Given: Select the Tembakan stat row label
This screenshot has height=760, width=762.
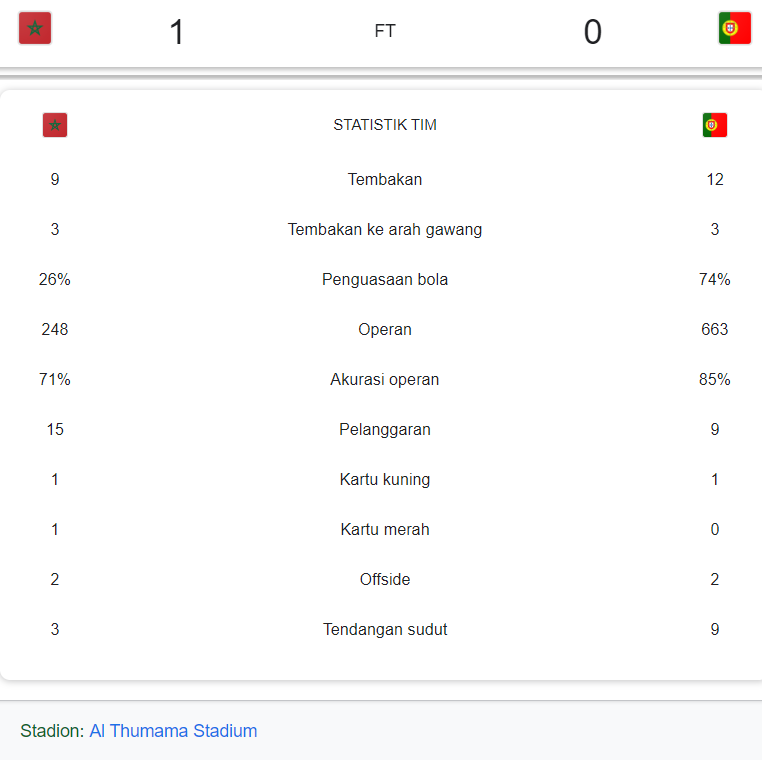Looking at the screenshot, I should [x=385, y=179].
